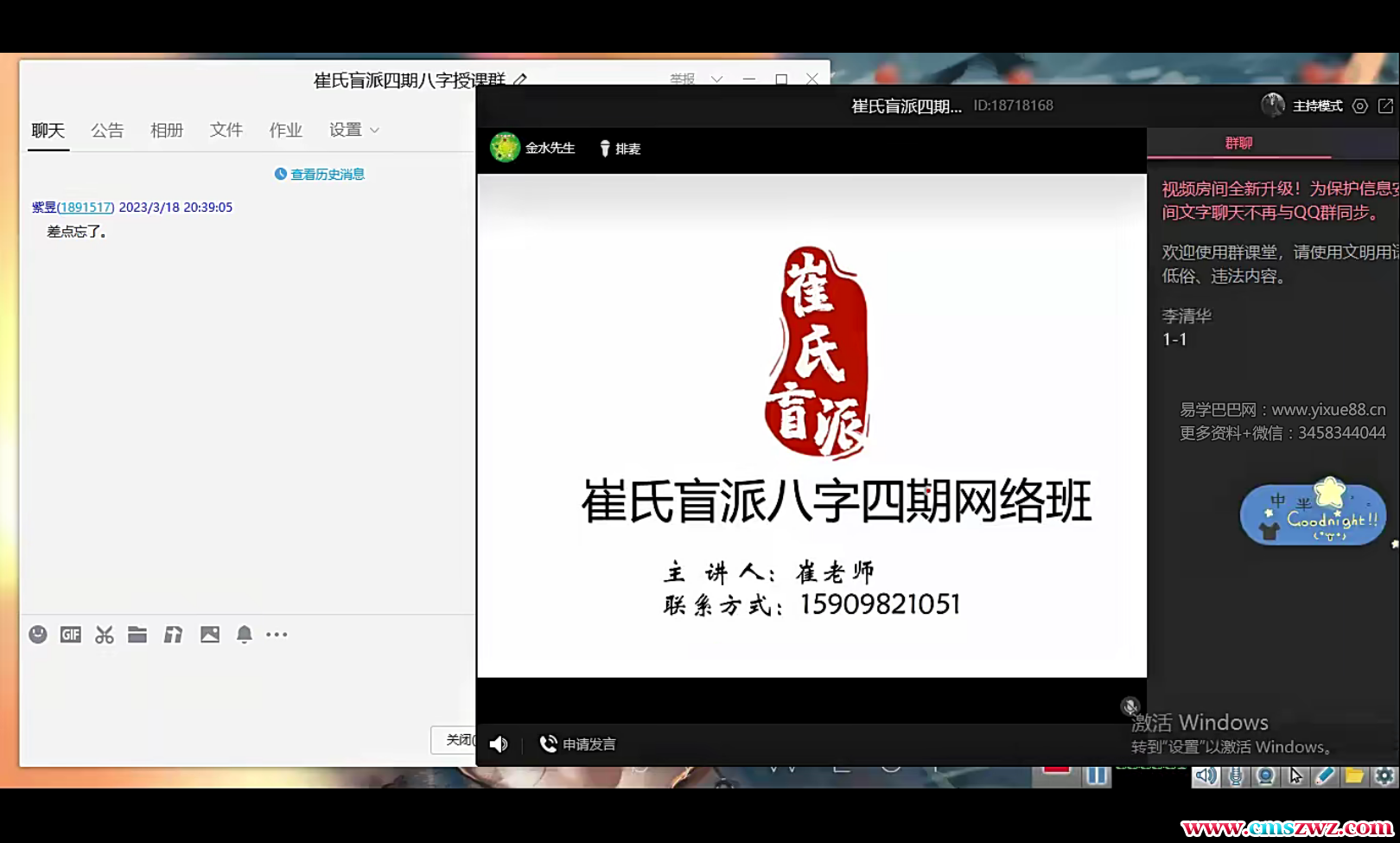Toggle the classroom speaker volume
This screenshot has height=843, width=1400.
click(x=499, y=744)
